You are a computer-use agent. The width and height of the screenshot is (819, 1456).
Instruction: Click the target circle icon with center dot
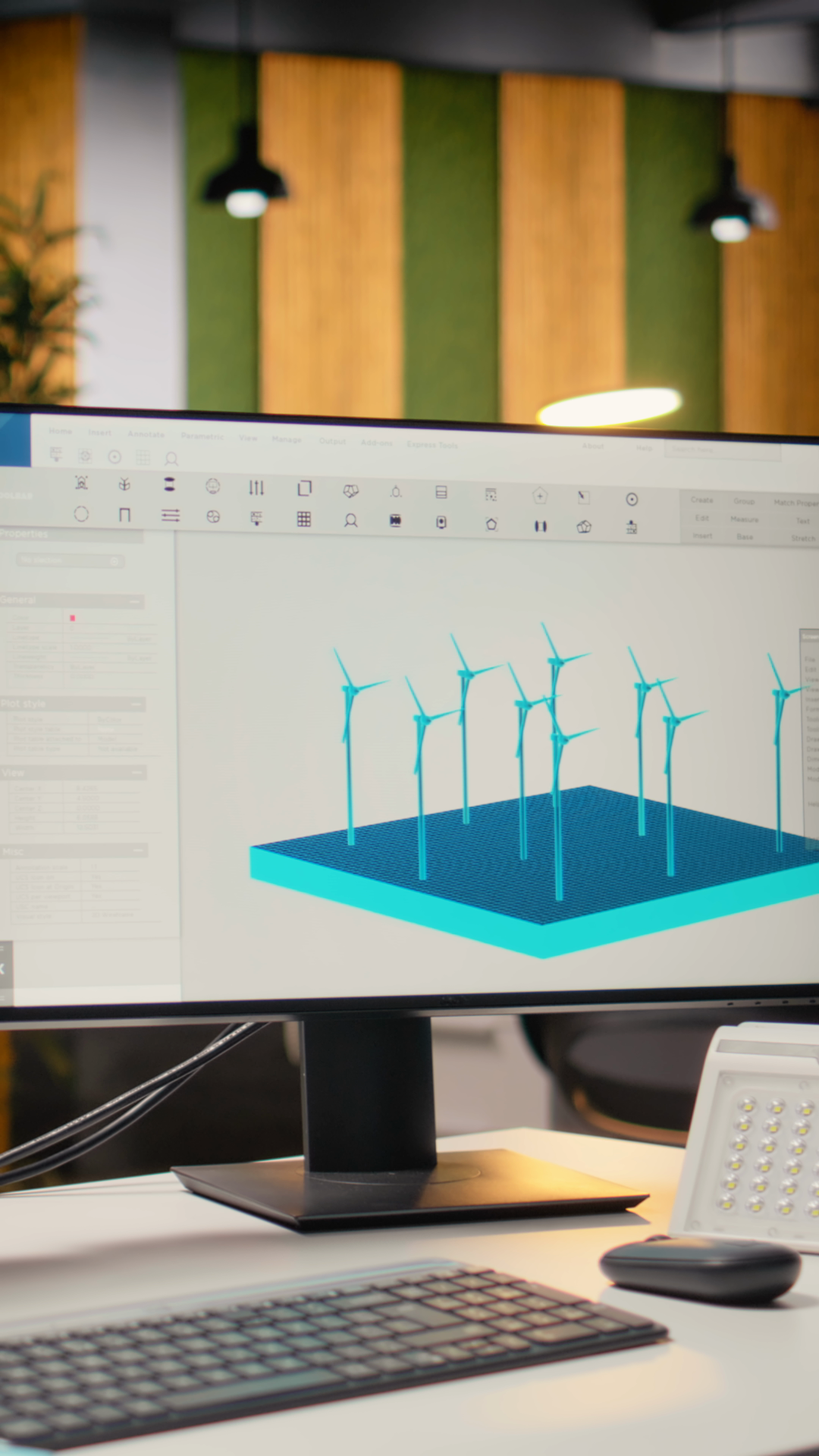pos(632,499)
